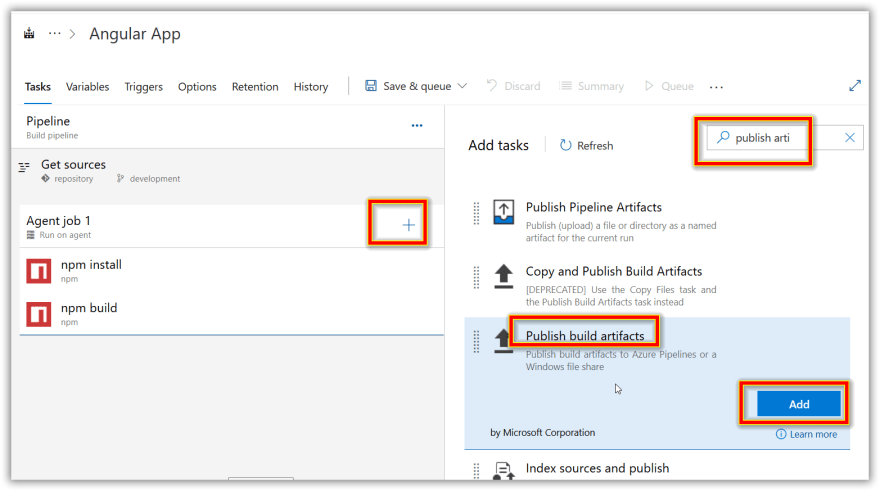Expand the Save & queue dropdown chevron

point(462,86)
